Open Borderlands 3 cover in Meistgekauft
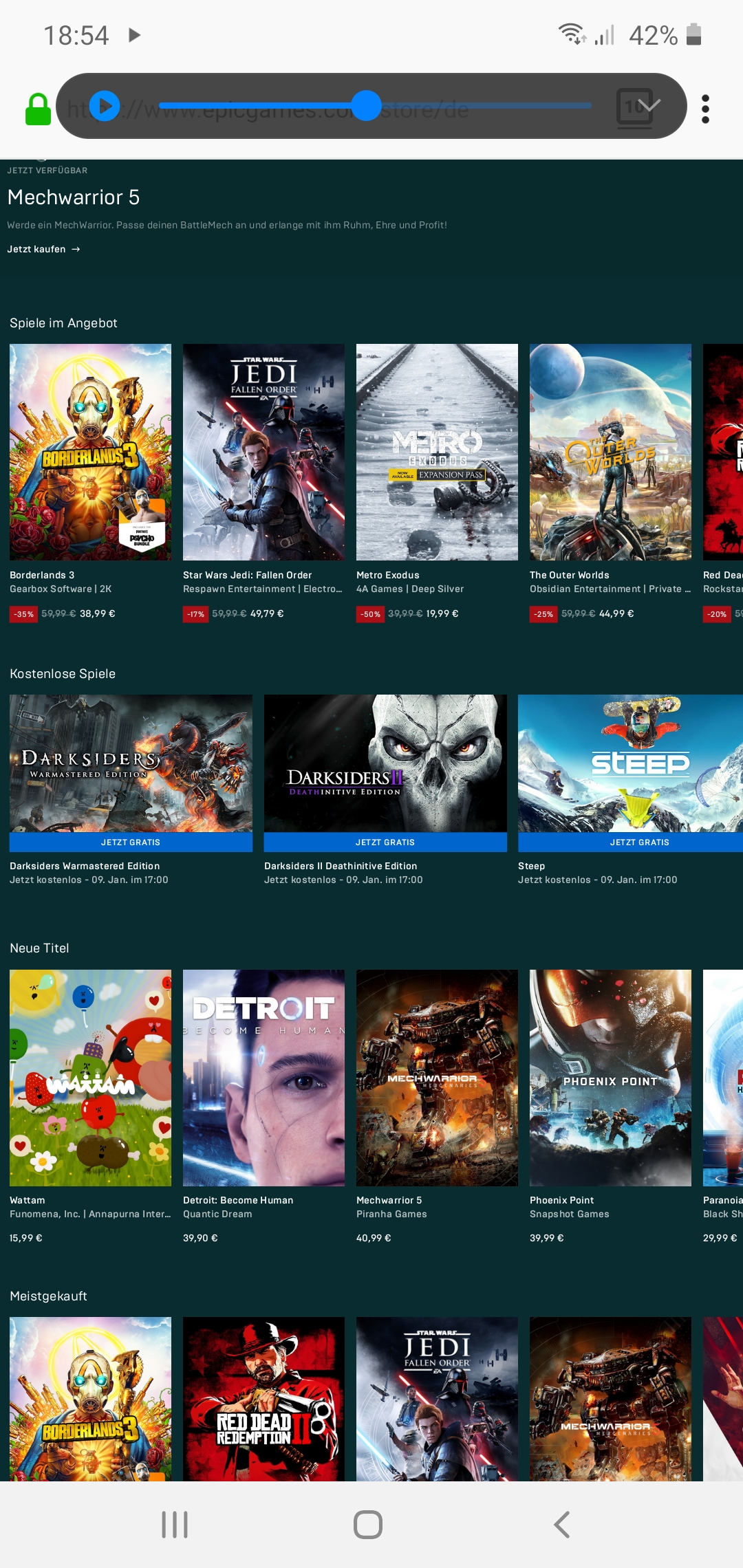 coord(90,1399)
